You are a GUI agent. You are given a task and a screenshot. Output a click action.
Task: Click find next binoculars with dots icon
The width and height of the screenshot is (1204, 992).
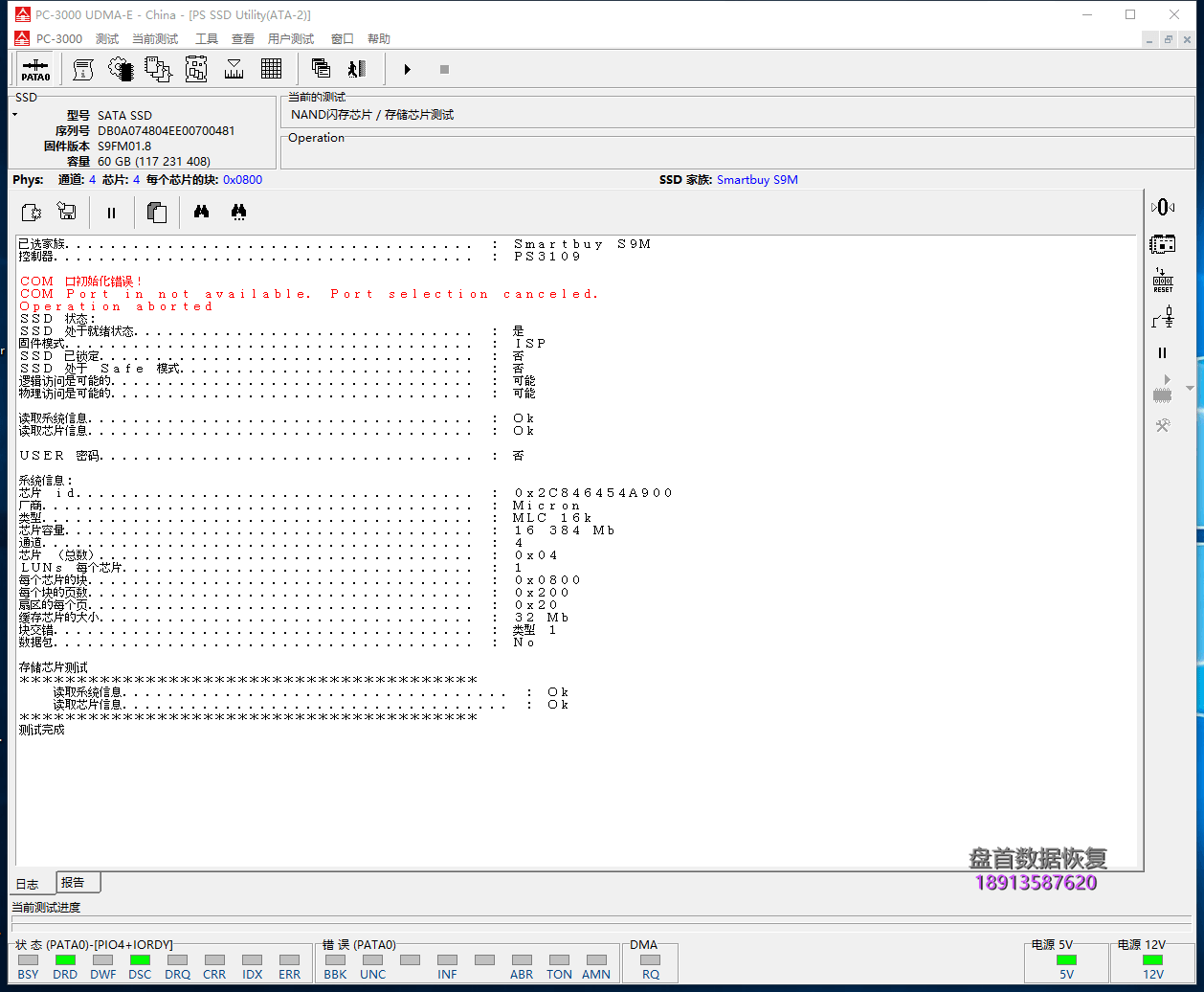click(239, 213)
